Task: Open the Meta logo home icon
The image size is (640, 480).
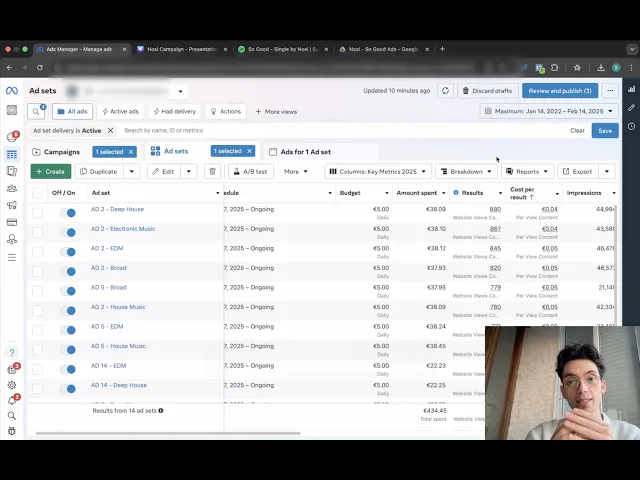Action: [x=12, y=91]
